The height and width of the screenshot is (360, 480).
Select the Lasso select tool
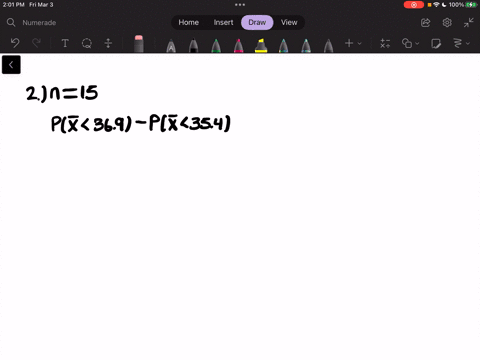87,43
